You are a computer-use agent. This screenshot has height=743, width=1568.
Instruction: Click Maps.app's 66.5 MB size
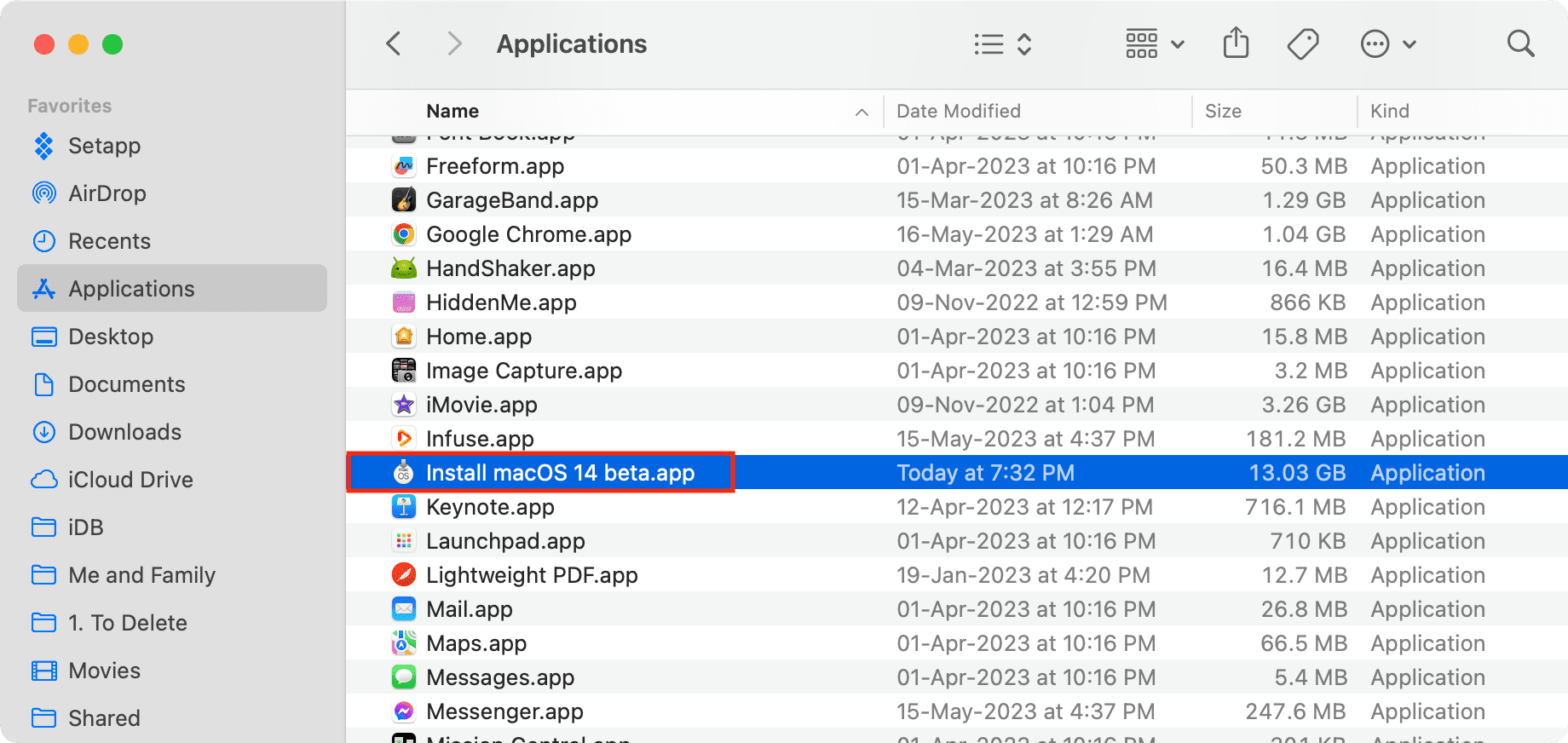(x=1304, y=643)
